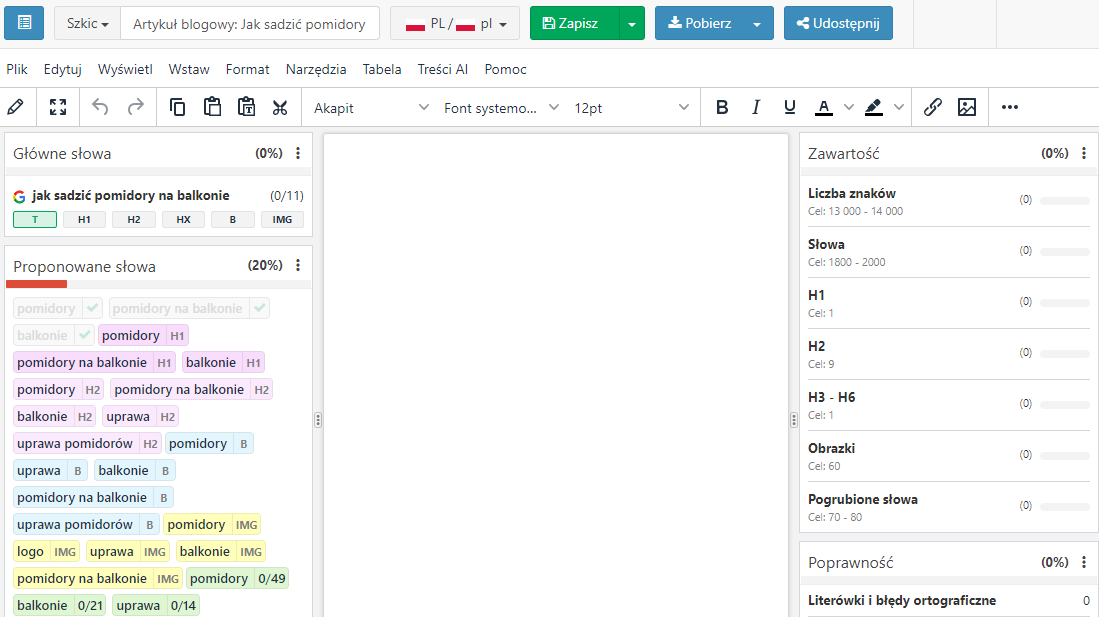Click the Paste as text icon

246,107
